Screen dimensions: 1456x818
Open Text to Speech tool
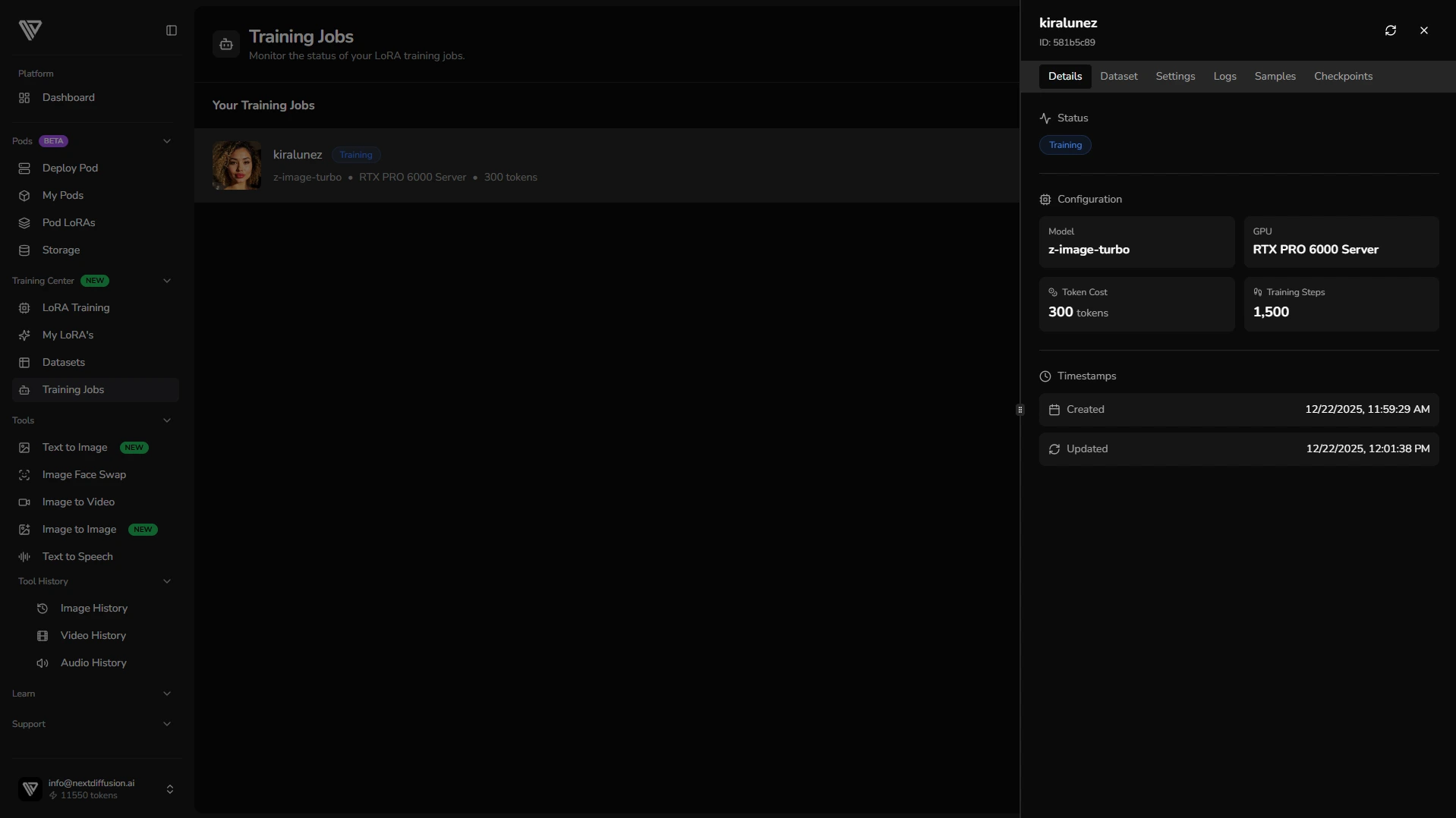(77, 557)
